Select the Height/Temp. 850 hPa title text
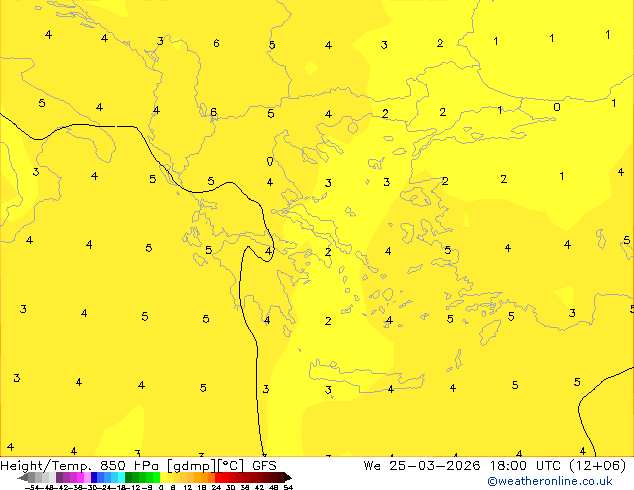 pos(80,466)
